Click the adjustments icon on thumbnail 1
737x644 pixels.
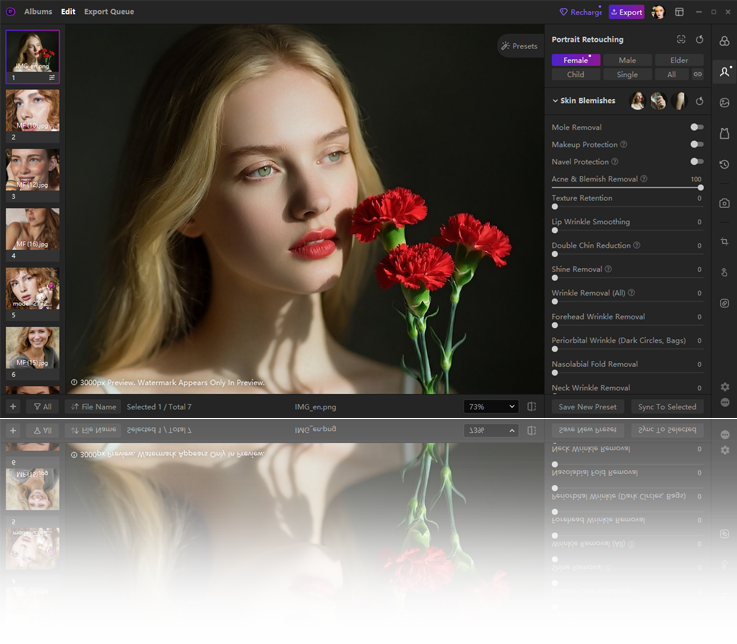click(x=52, y=78)
